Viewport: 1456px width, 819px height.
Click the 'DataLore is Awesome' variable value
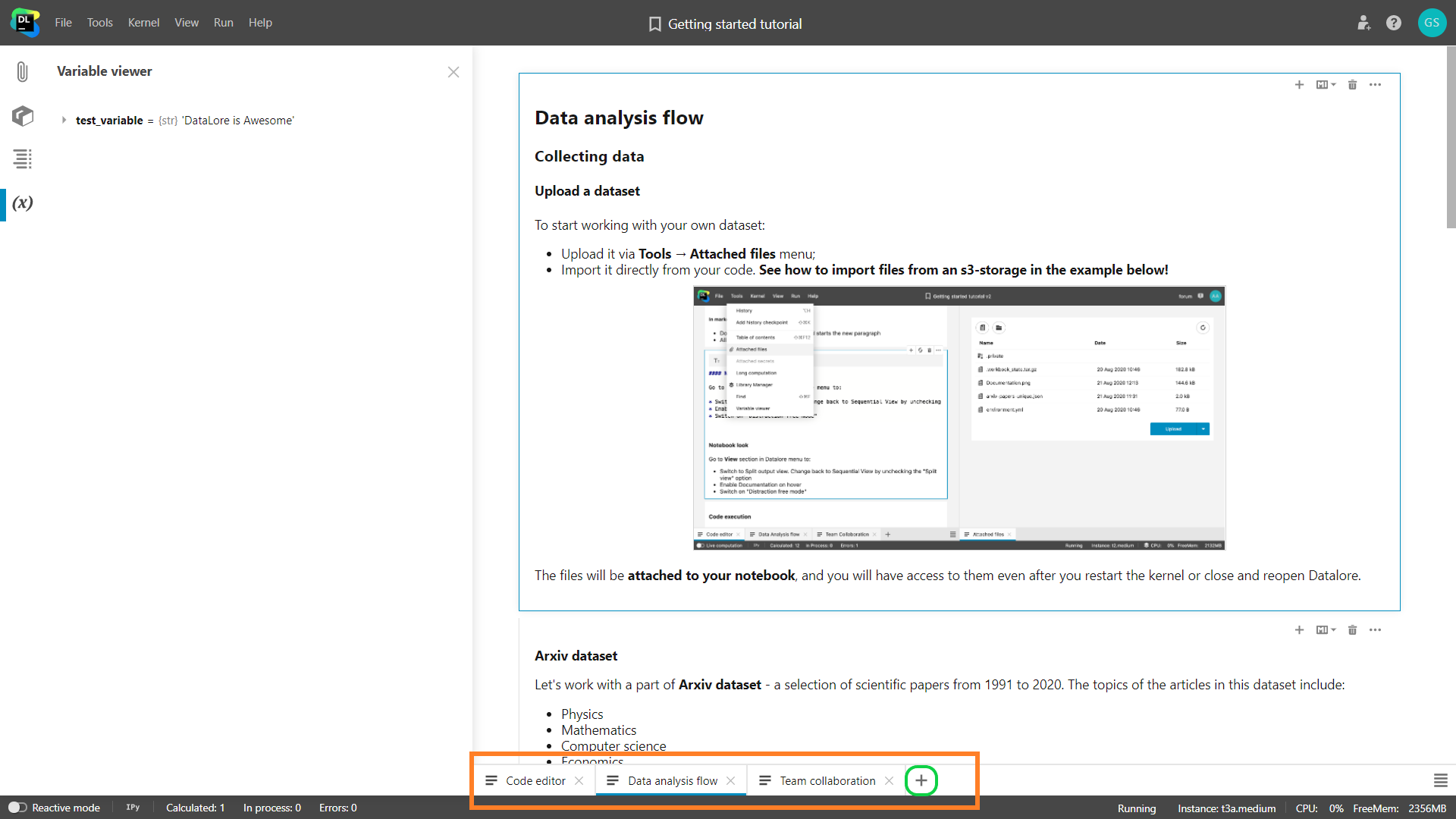237,121
